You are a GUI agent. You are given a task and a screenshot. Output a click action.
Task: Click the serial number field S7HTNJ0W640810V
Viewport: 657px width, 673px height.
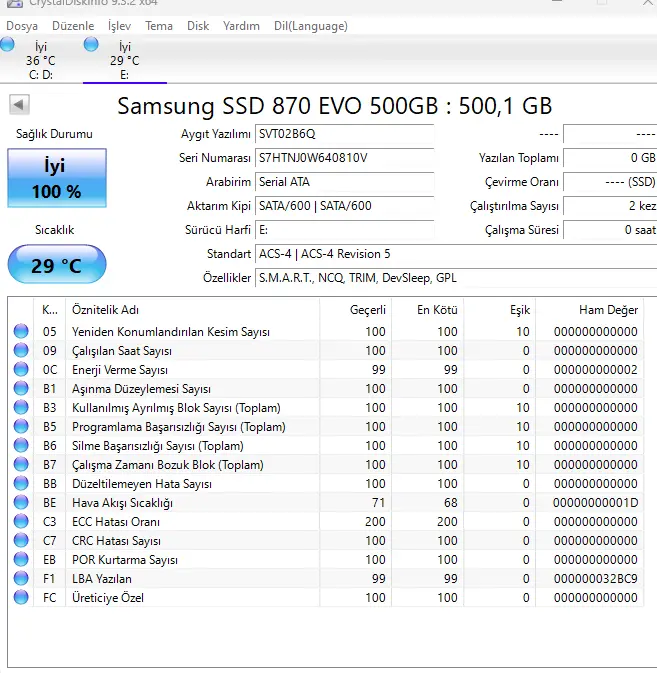click(x=345, y=158)
